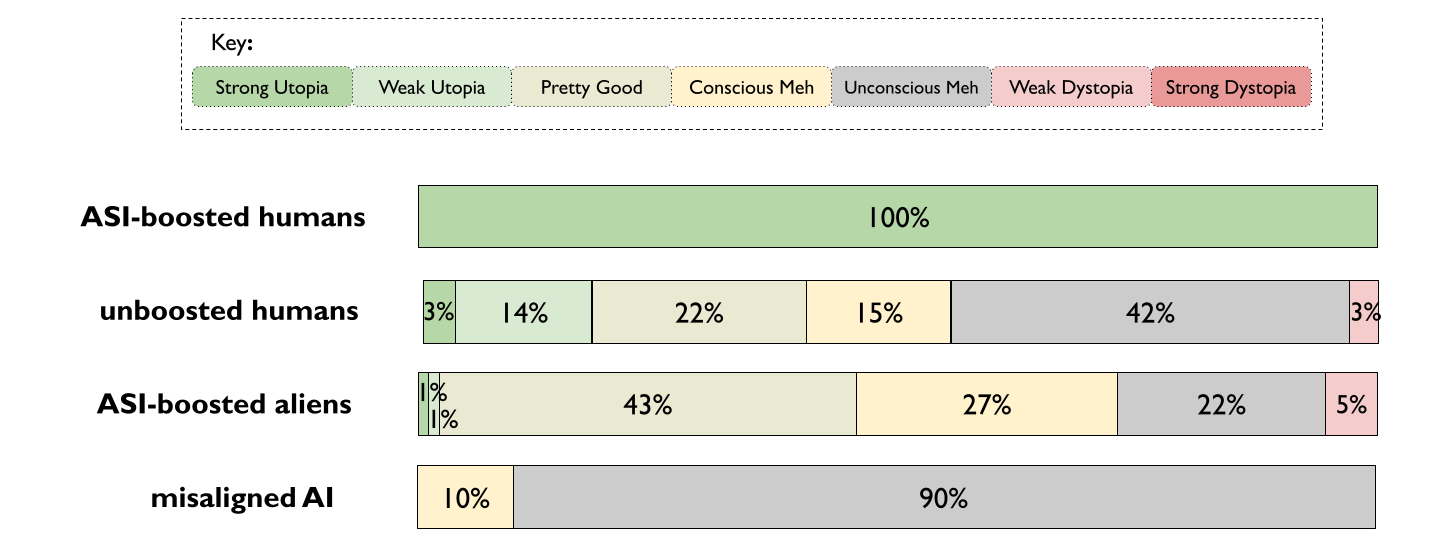Select the 5% pink segment for ASI-boosted aliens
The image size is (1443, 553).
tap(1351, 404)
